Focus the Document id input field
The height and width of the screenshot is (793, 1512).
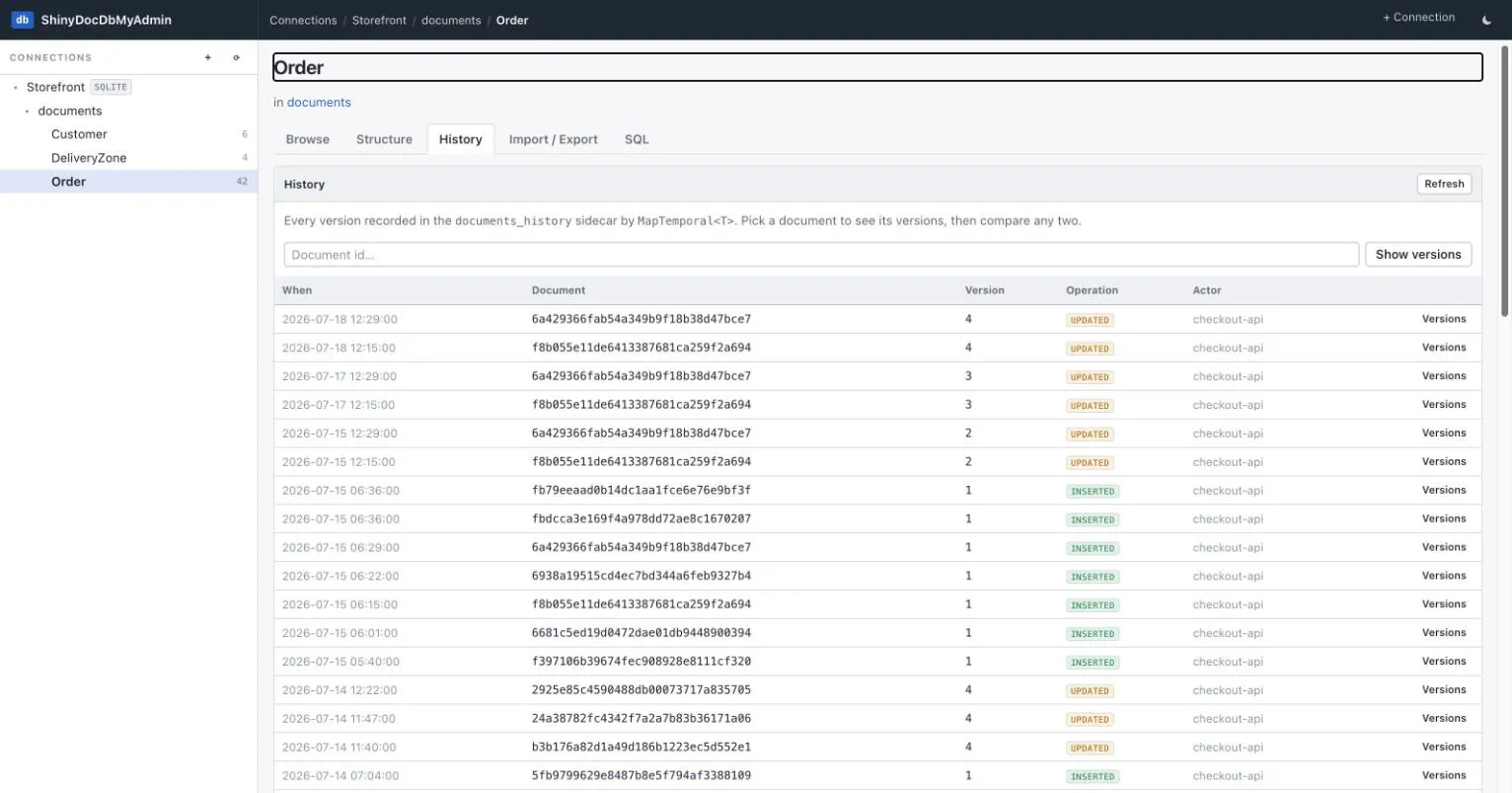pyautogui.click(x=821, y=255)
